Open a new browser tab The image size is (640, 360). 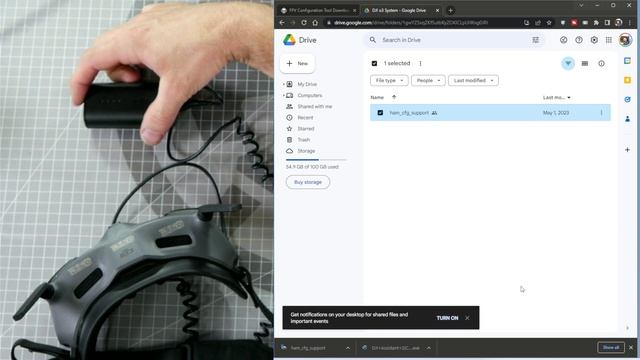click(450, 11)
